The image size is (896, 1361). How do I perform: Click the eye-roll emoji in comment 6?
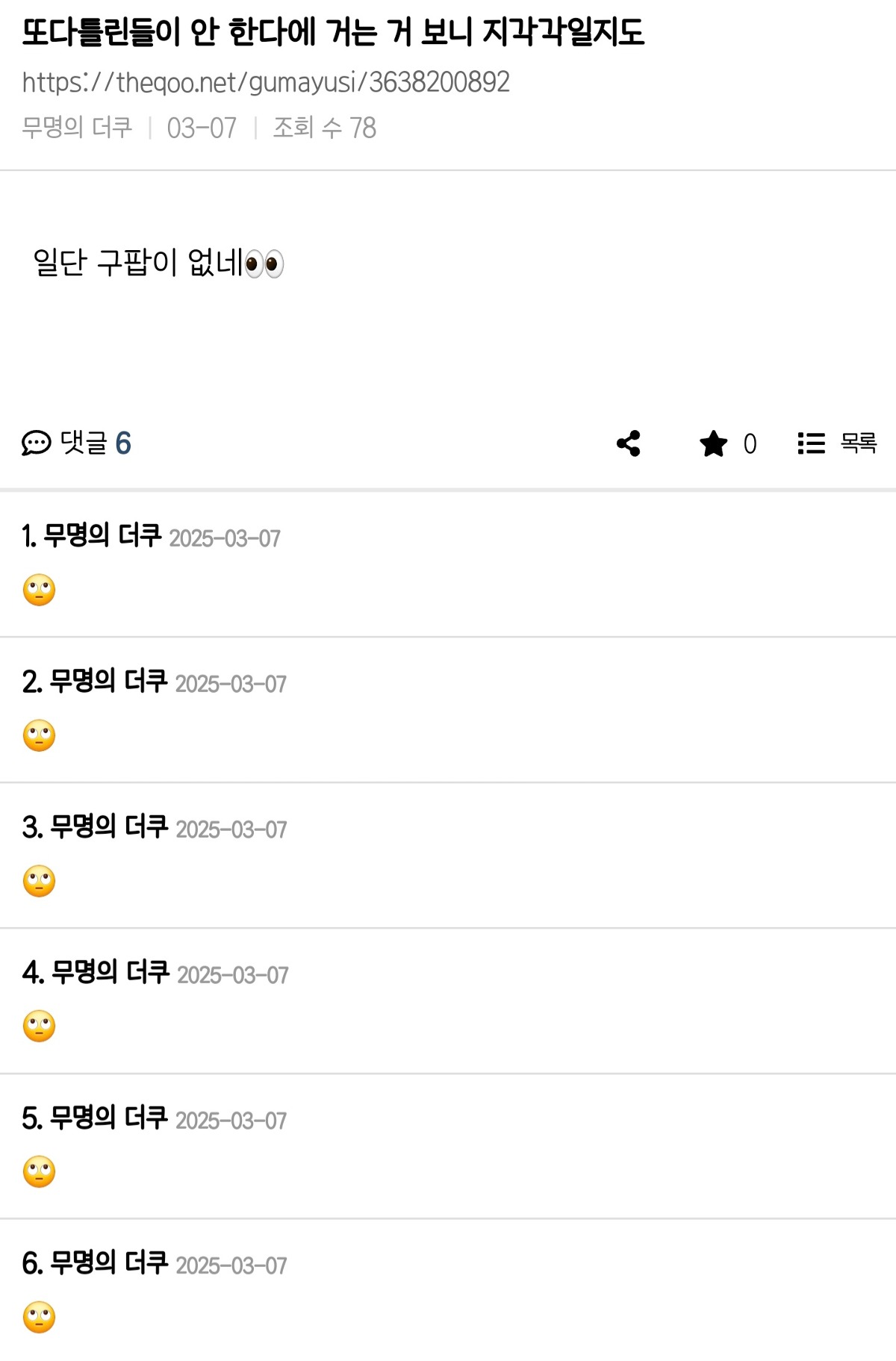click(40, 1318)
